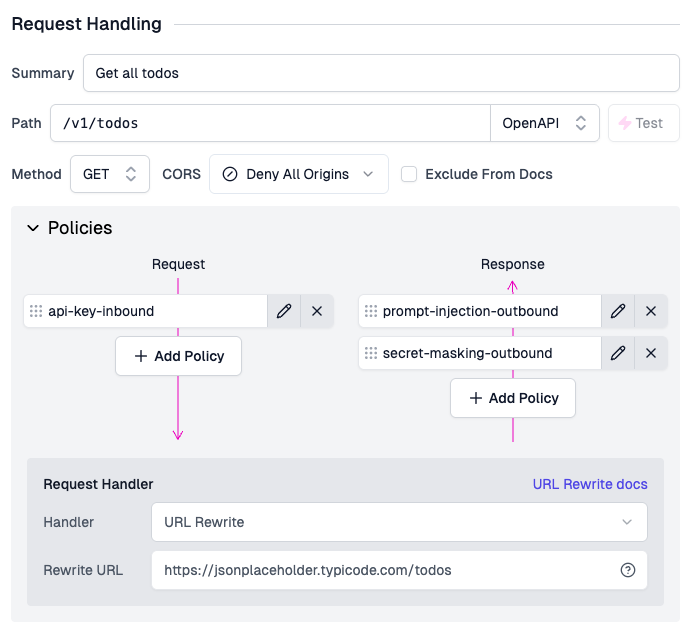Viewport: 695px width, 642px height.
Task: Remove the api-key-inbound policy
Action: pos(317,311)
